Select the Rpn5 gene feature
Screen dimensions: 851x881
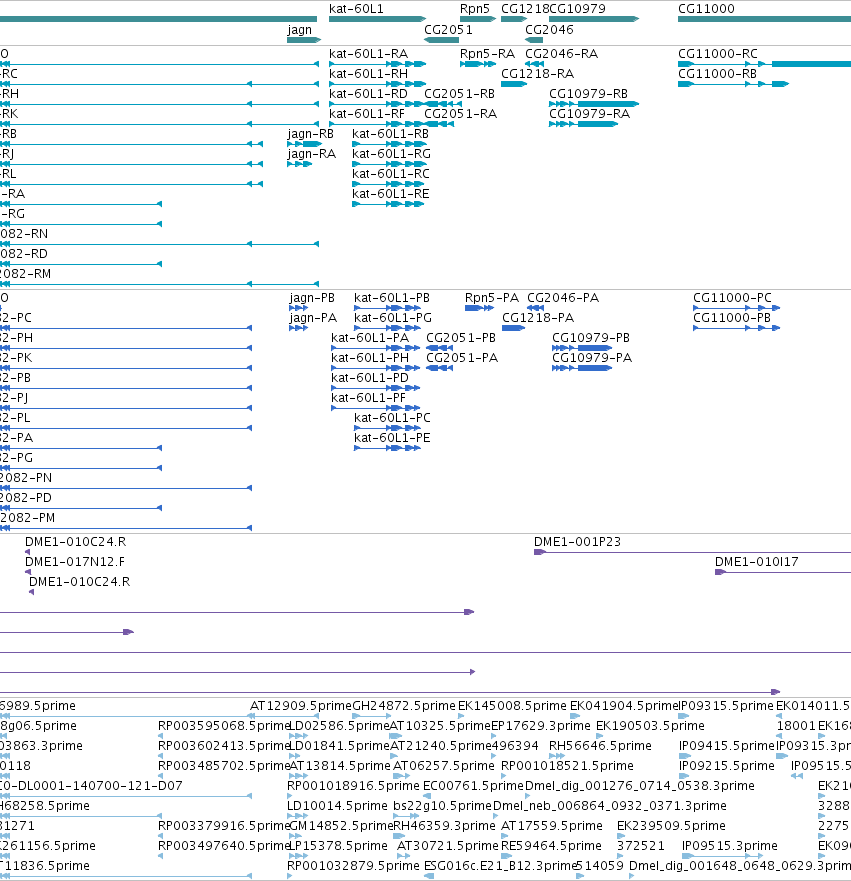coord(477,19)
